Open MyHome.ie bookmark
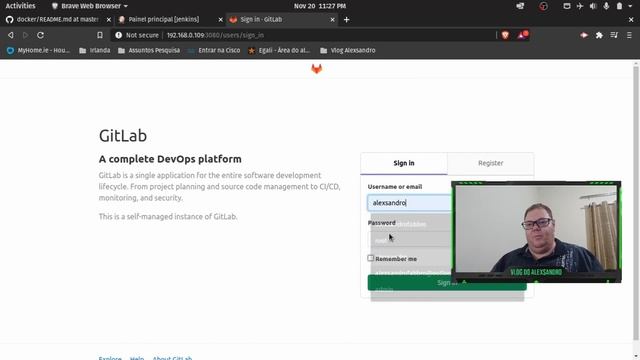Viewport: 640px width, 360px height. click(38, 51)
